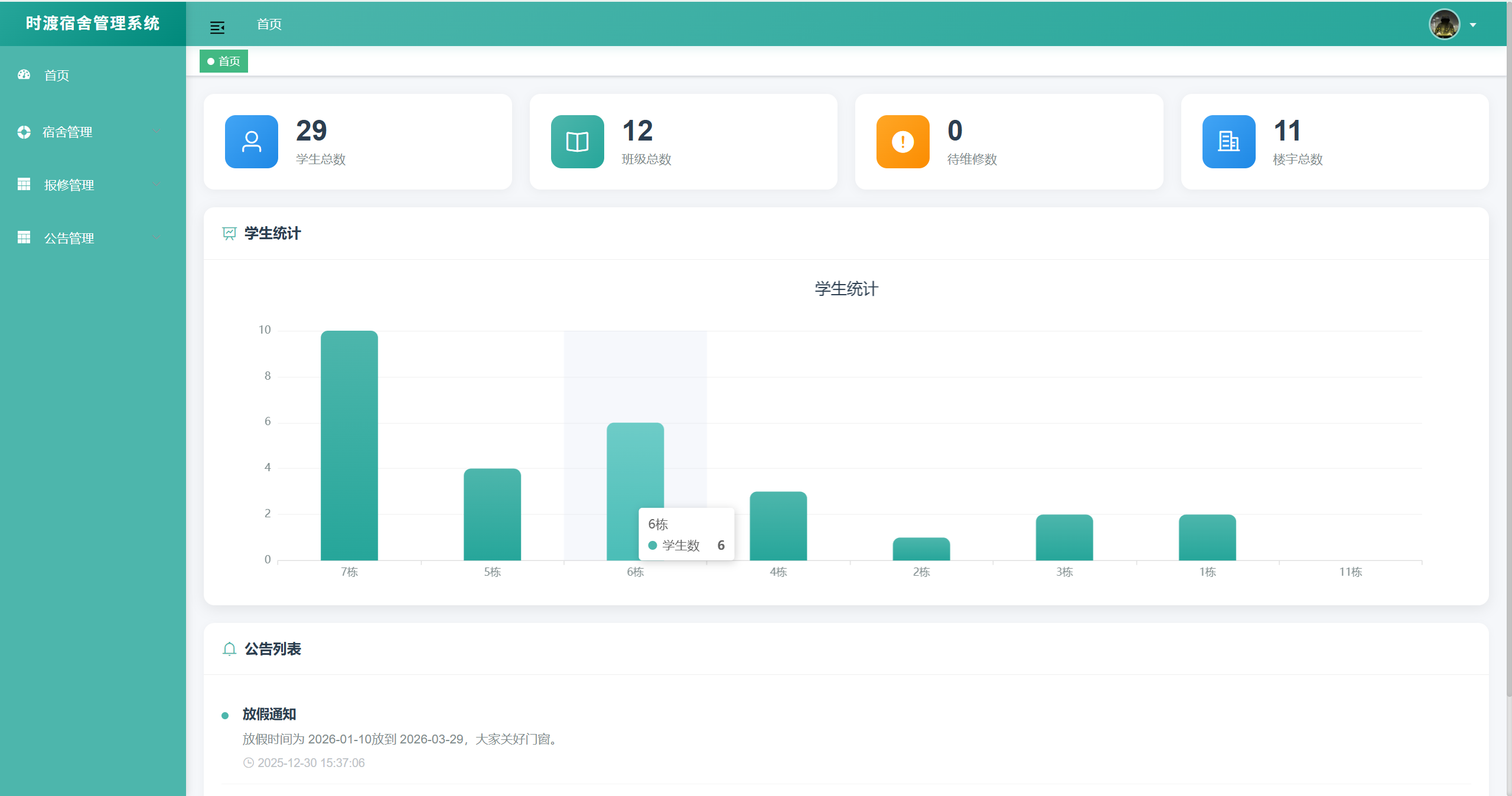Click the 公告列表 bell icon

pos(229,649)
